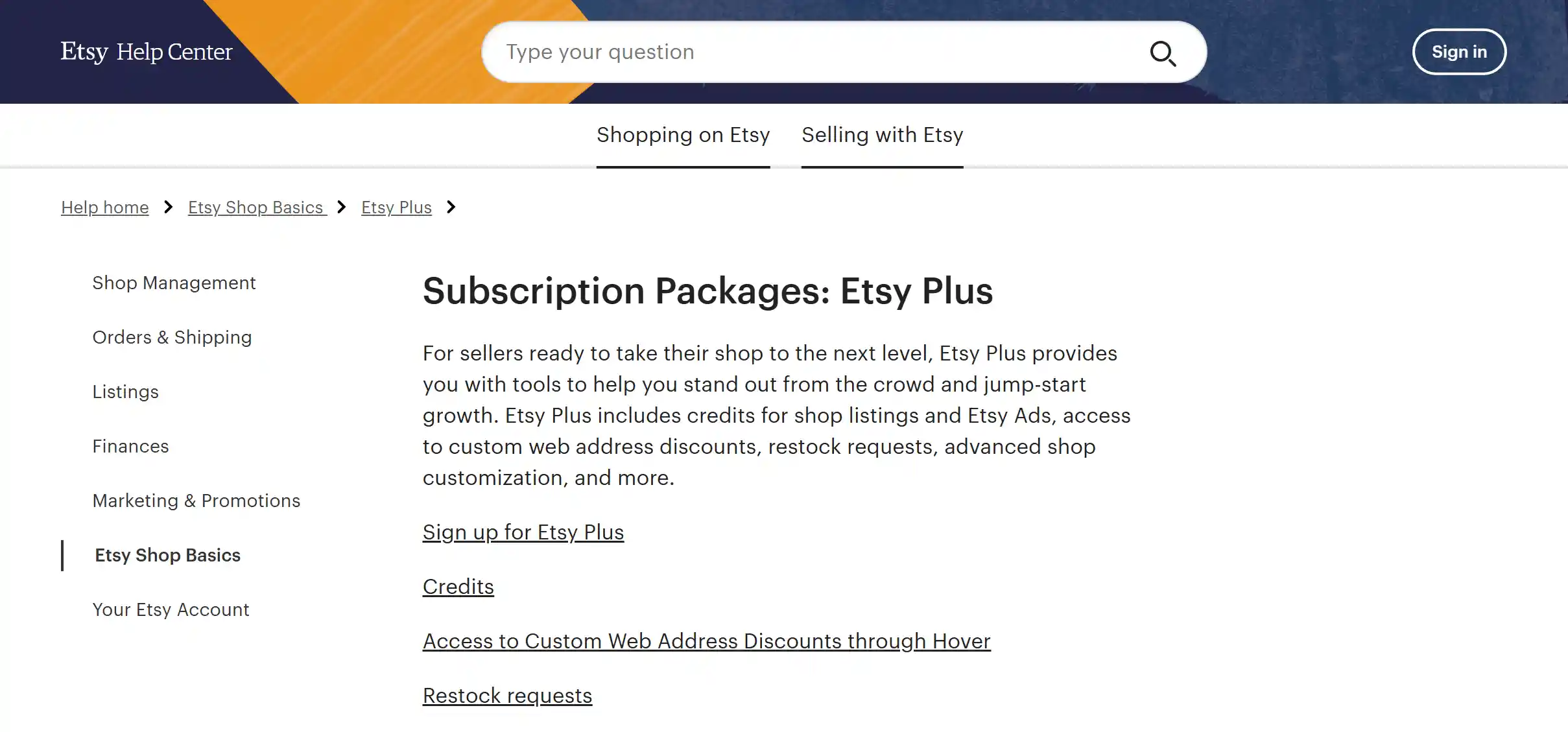Select the highlighted Etsy Shop Basics section

[x=167, y=555]
